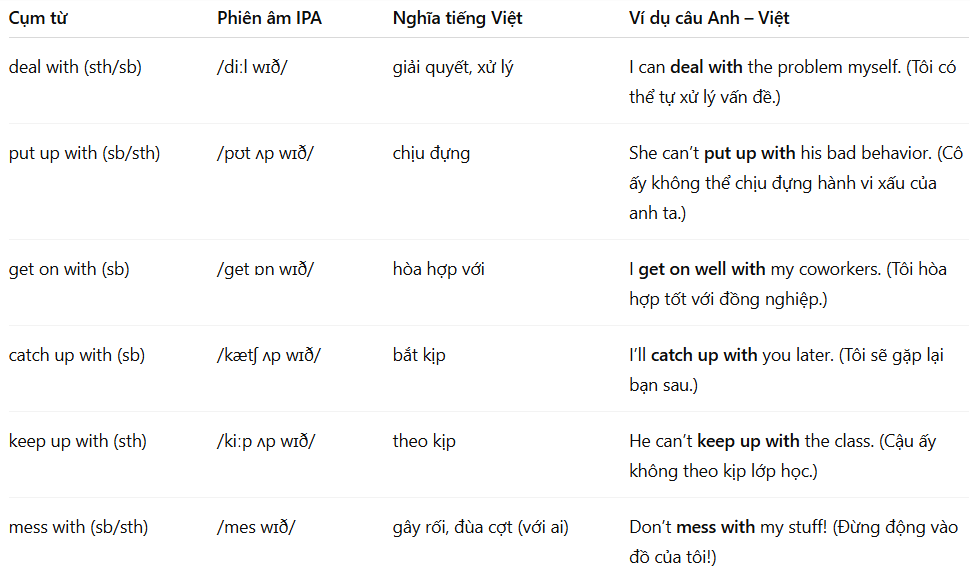This screenshot has height=581, width=970.
Task: Click the meaning 'theo kịp'
Action: pyautogui.click(x=424, y=441)
